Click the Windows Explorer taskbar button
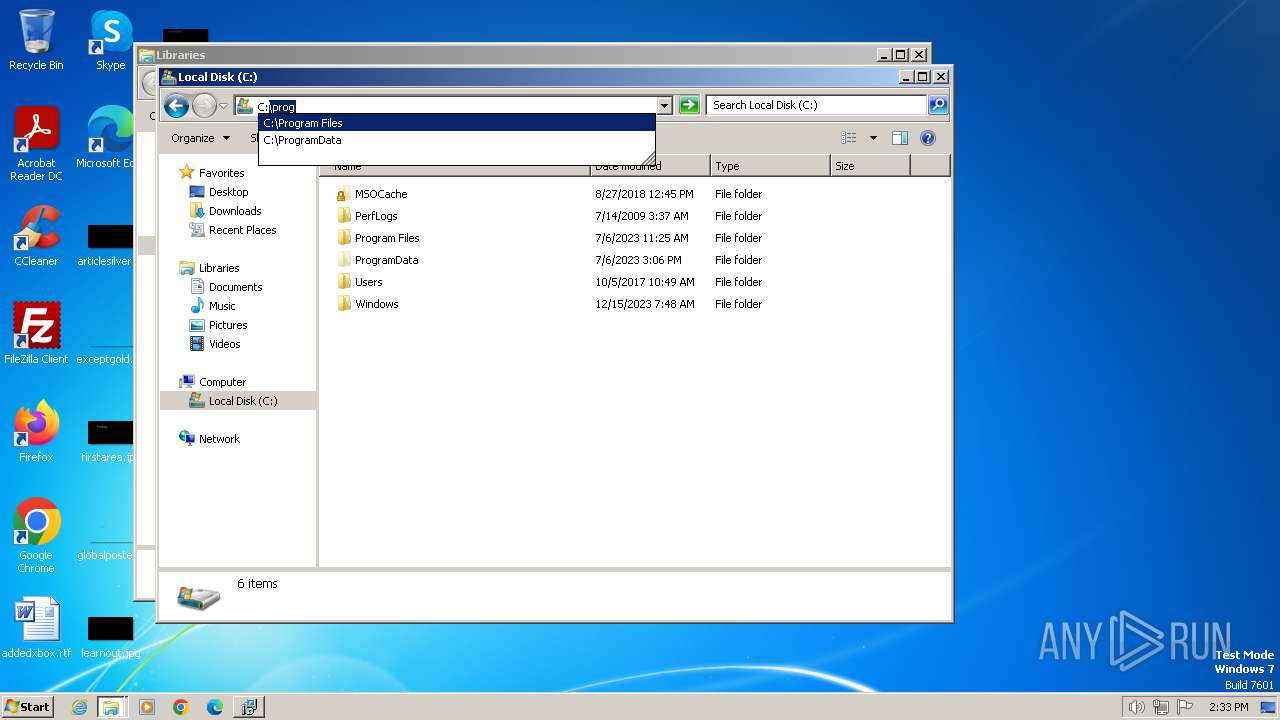Screen dimensions: 1280x720 click(111, 707)
